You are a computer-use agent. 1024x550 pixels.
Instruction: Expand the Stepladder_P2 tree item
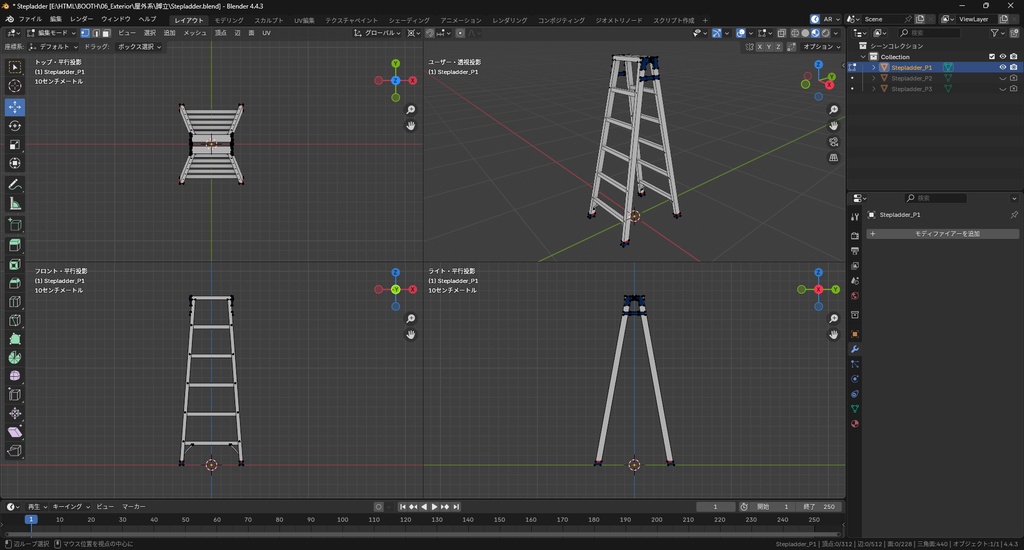point(874,78)
